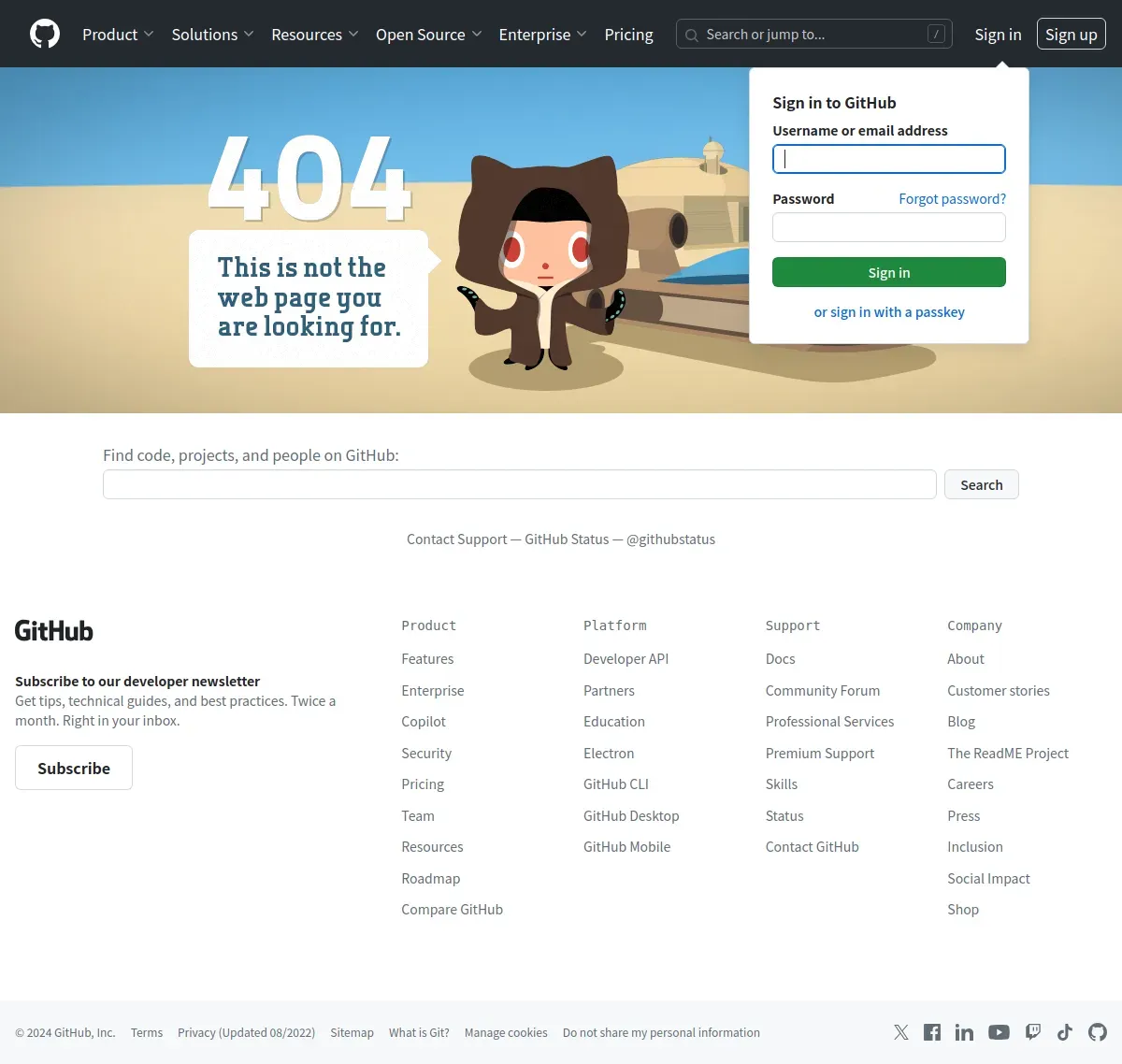Click the Password input field
Viewport: 1122px width, 1064px height.
[x=889, y=227]
